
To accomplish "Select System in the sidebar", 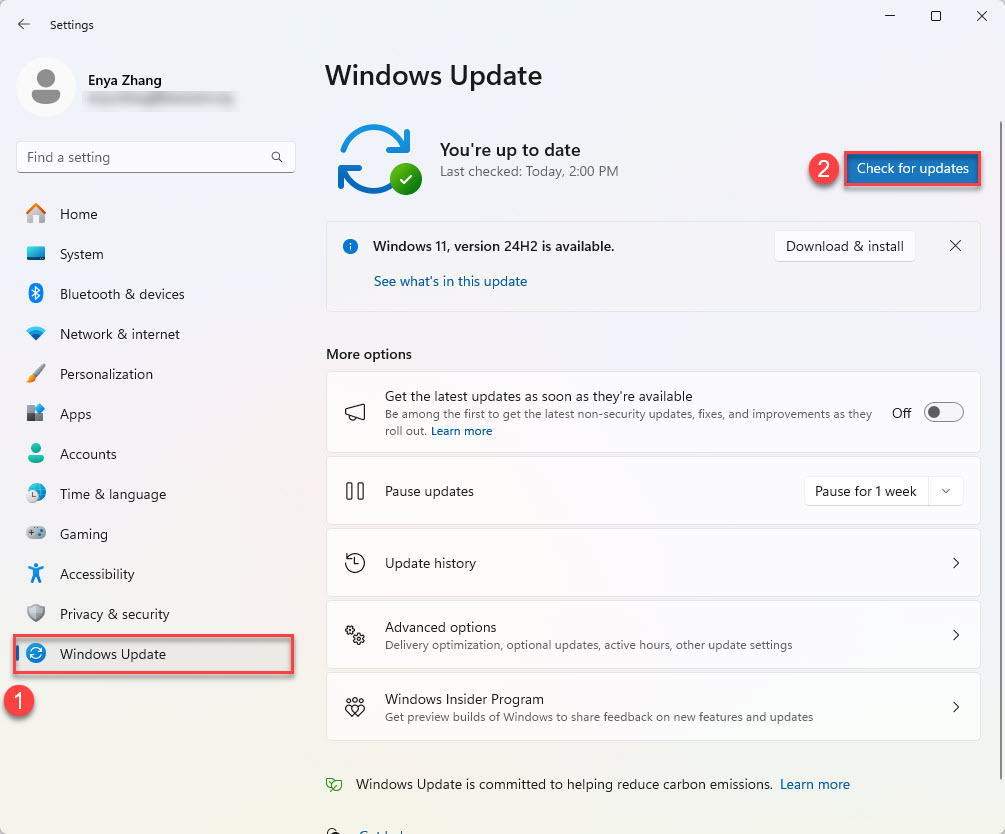I will [x=81, y=254].
